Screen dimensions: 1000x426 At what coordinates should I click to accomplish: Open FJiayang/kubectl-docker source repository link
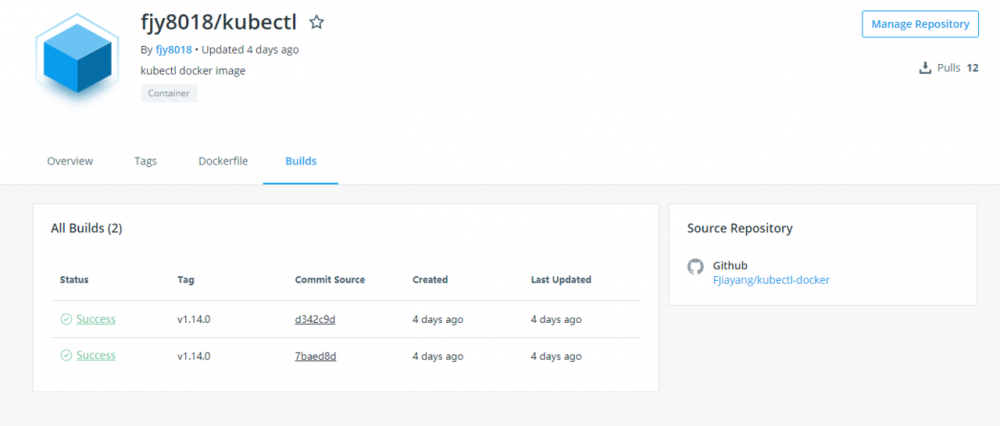click(x=771, y=280)
